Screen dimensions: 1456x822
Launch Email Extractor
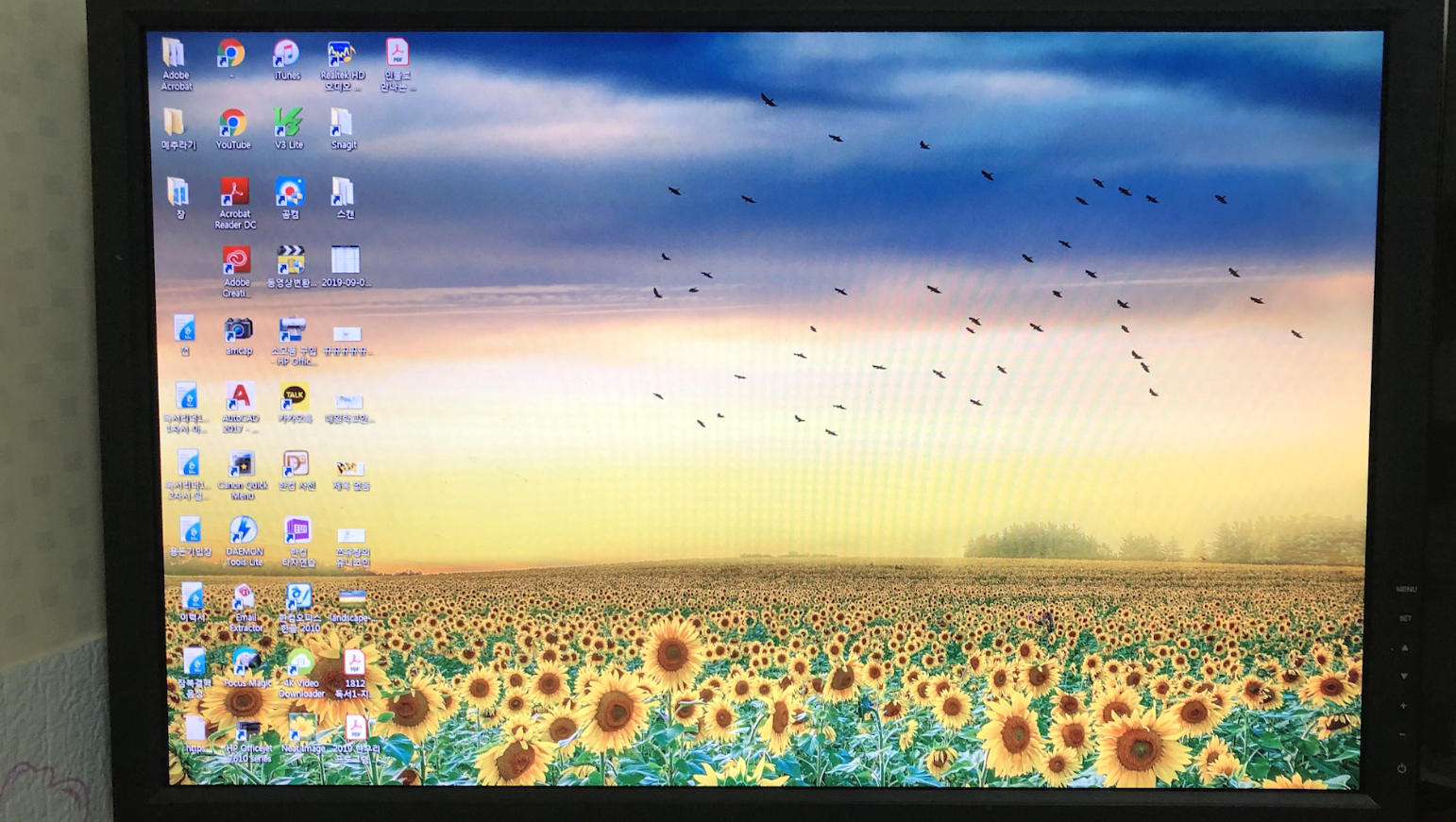[x=245, y=608]
